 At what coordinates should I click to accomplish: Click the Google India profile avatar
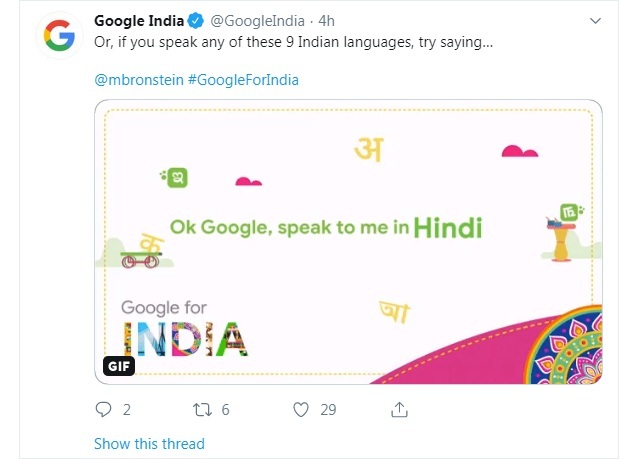[60, 37]
